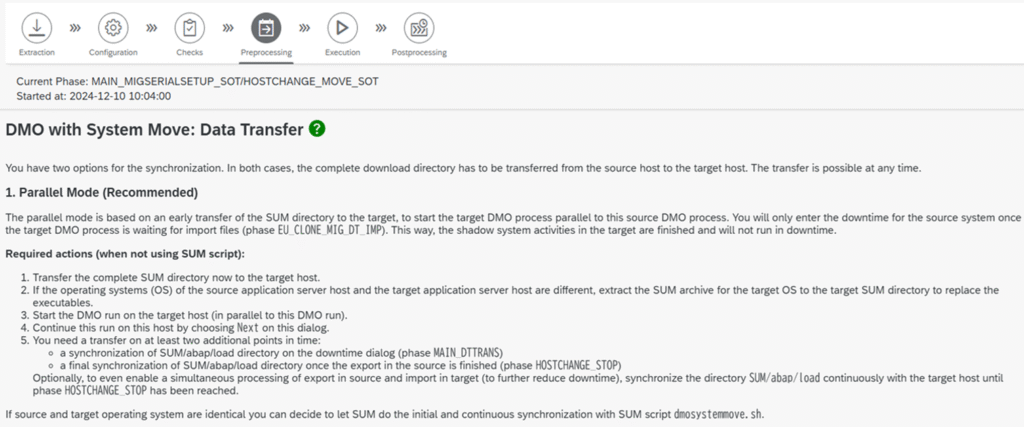Click the chevron between Extraction and Configuration
Viewport: 1024px width, 427px height.
(x=75, y=28)
